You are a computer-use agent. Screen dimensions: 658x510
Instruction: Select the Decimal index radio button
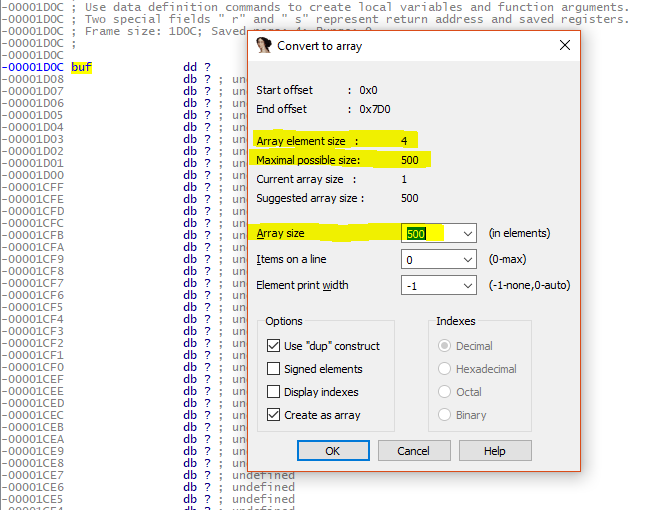(x=446, y=346)
